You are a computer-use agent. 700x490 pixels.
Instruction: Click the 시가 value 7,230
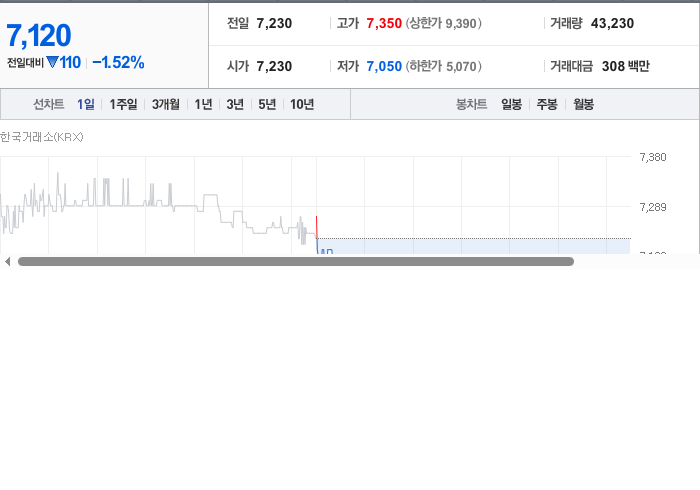[274, 66]
